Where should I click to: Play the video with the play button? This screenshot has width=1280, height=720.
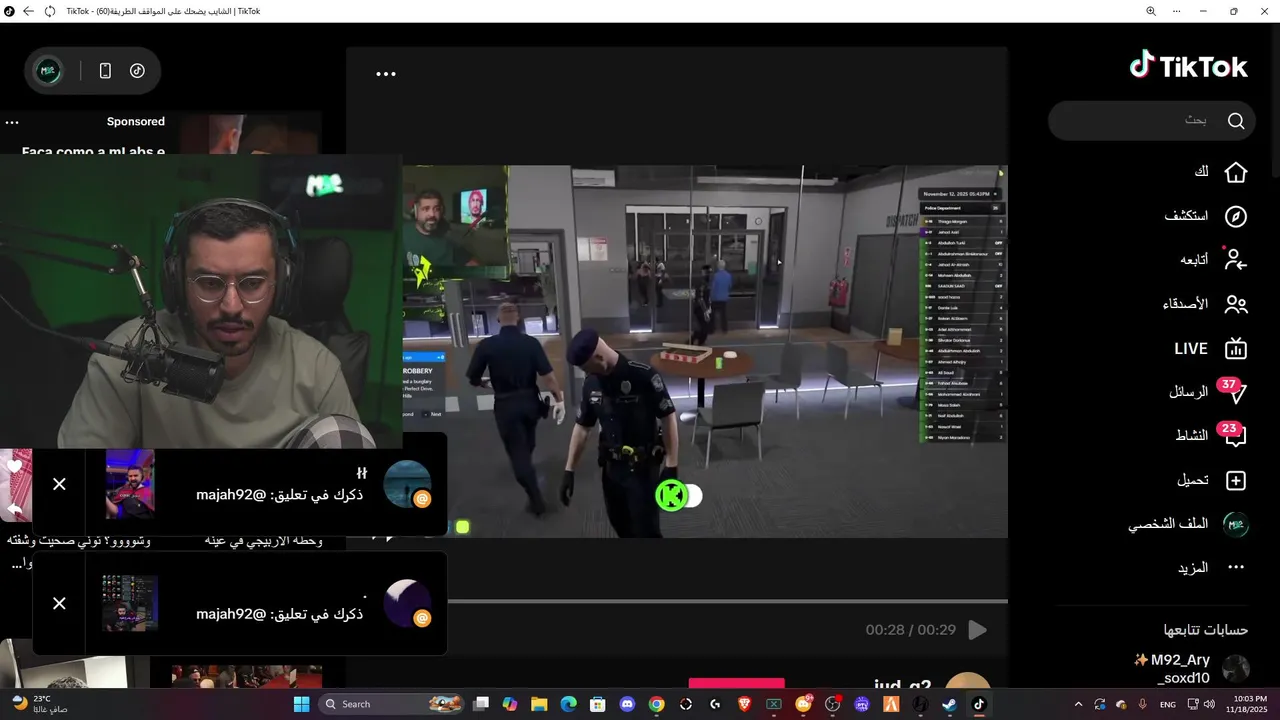978,630
